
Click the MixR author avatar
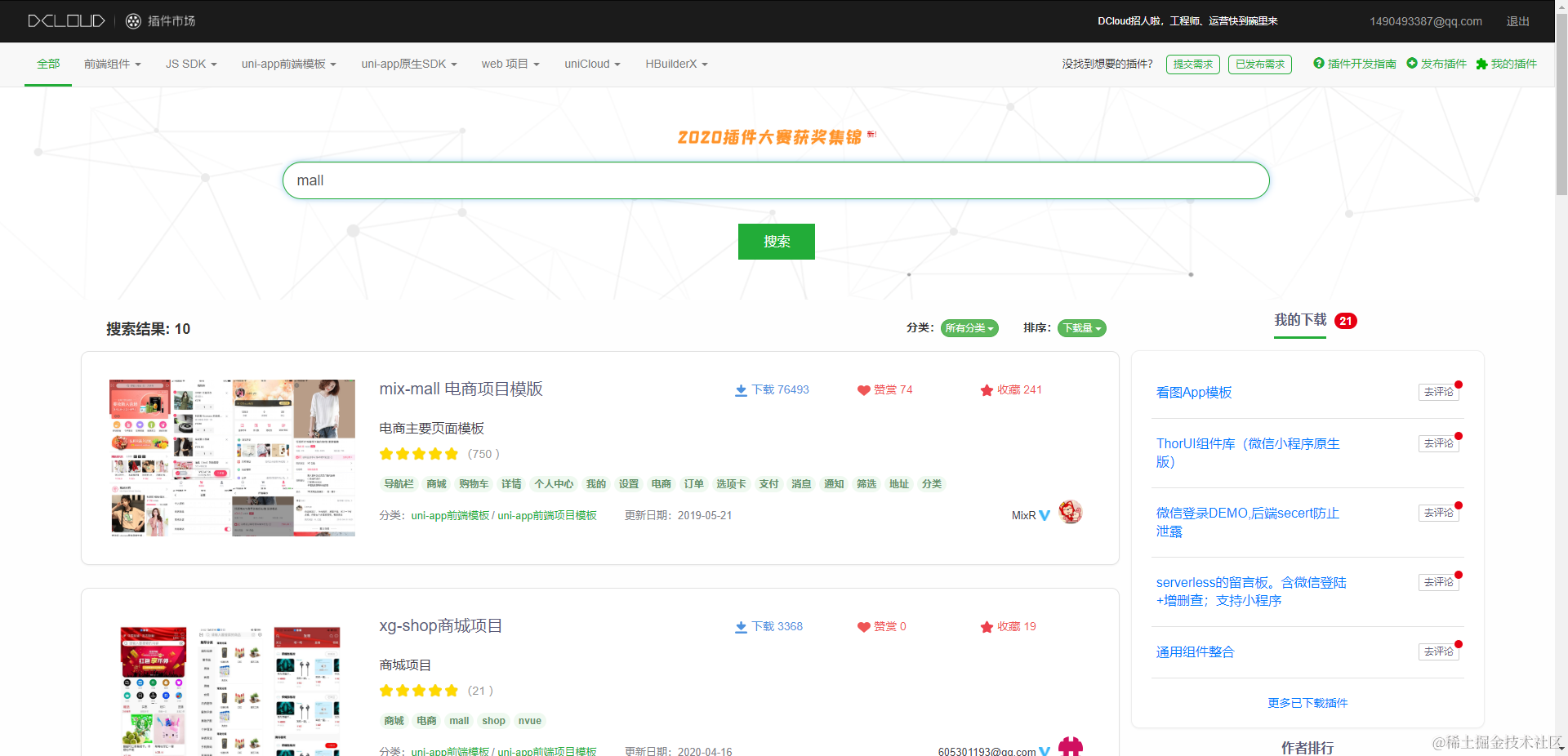[x=1071, y=512]
